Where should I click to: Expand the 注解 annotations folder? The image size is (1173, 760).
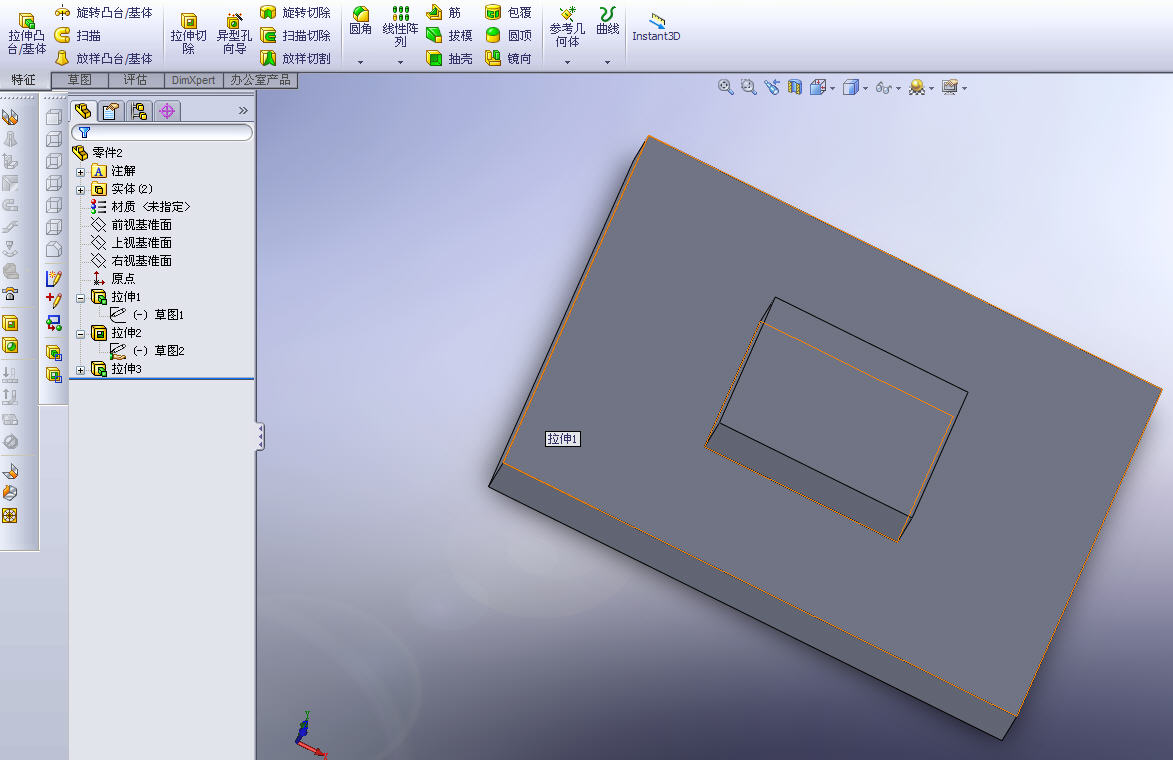point(81,172)
